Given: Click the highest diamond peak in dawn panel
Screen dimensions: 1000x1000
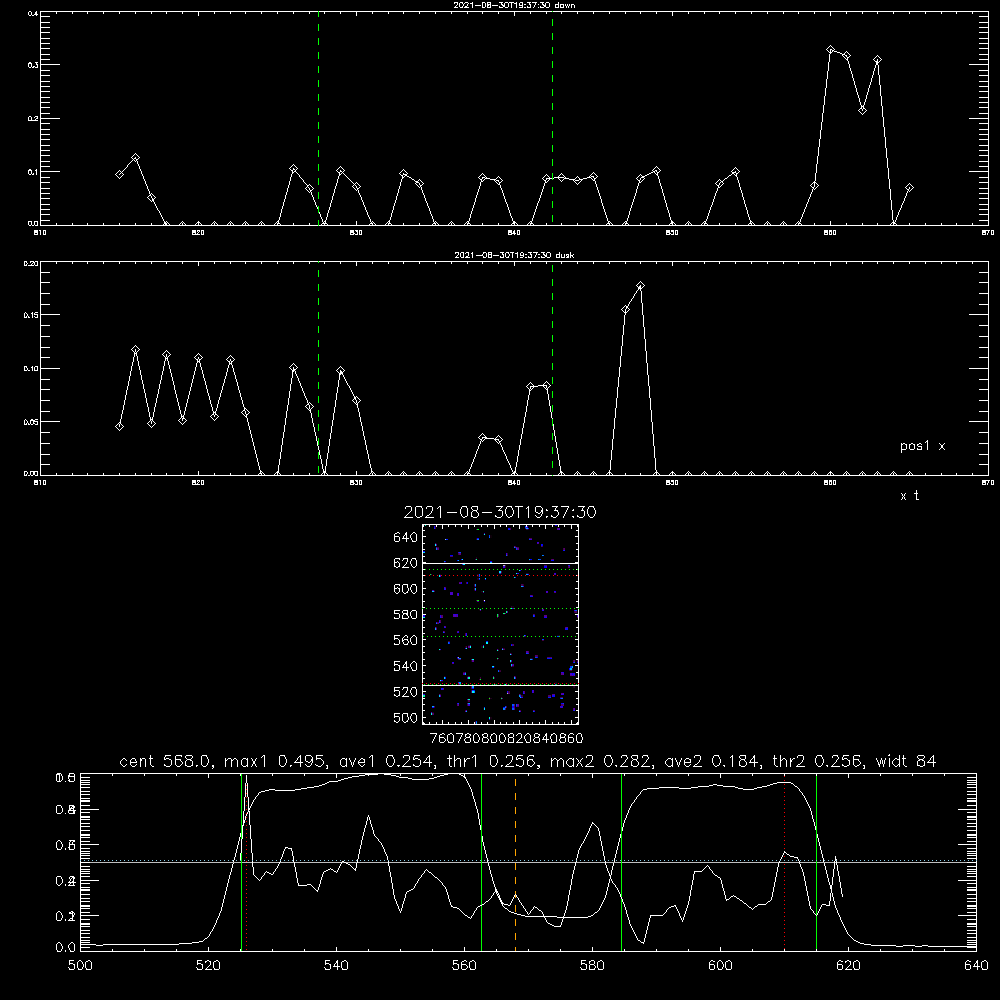Looking at the screenshot, I should pyautogui.click(x=830, y=50).
